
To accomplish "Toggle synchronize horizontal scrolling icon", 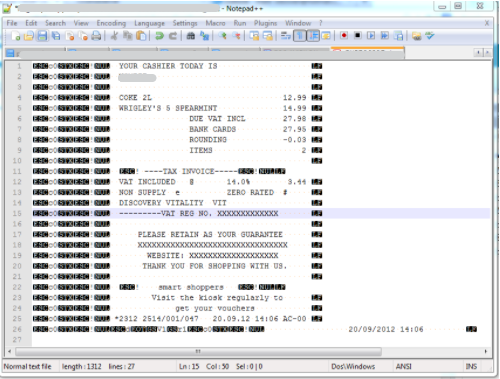I will 268,36.
